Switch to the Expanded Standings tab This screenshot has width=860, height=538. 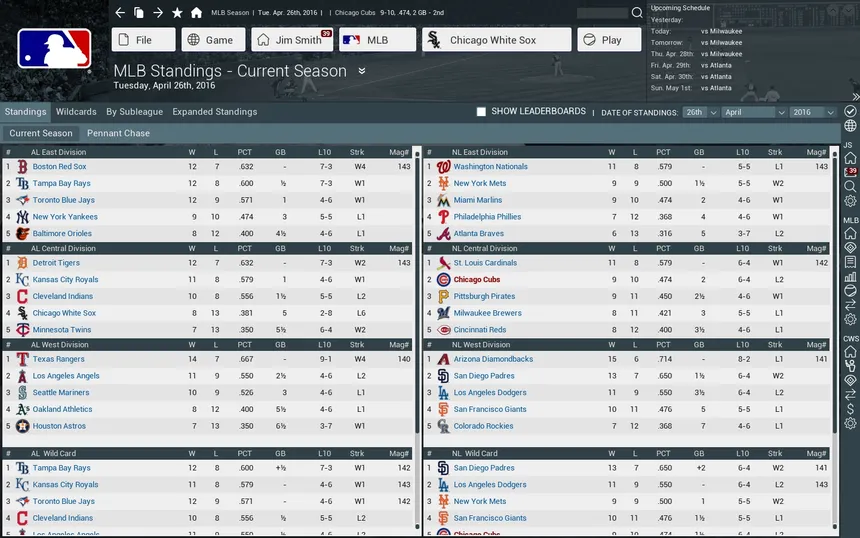(x=214, y=112)
